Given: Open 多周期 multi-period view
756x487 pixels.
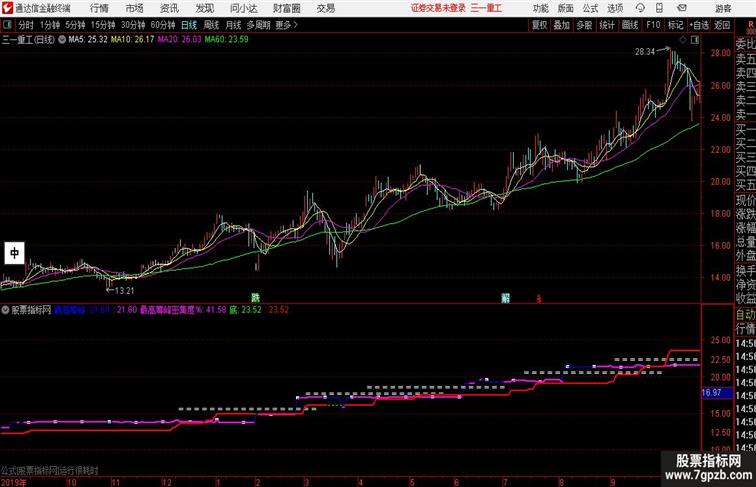Looking at the screenshot, I should [x=258, y=25].
